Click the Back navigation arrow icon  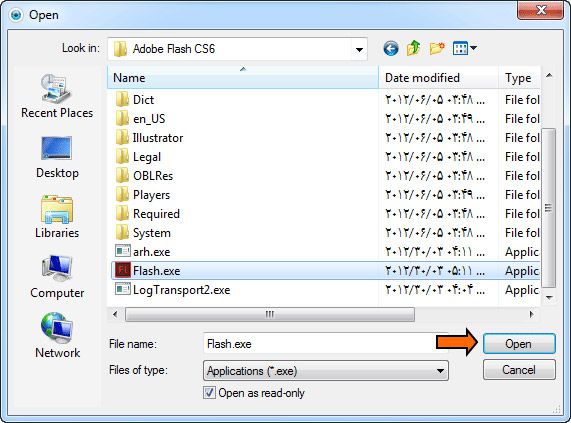point(391,48)
